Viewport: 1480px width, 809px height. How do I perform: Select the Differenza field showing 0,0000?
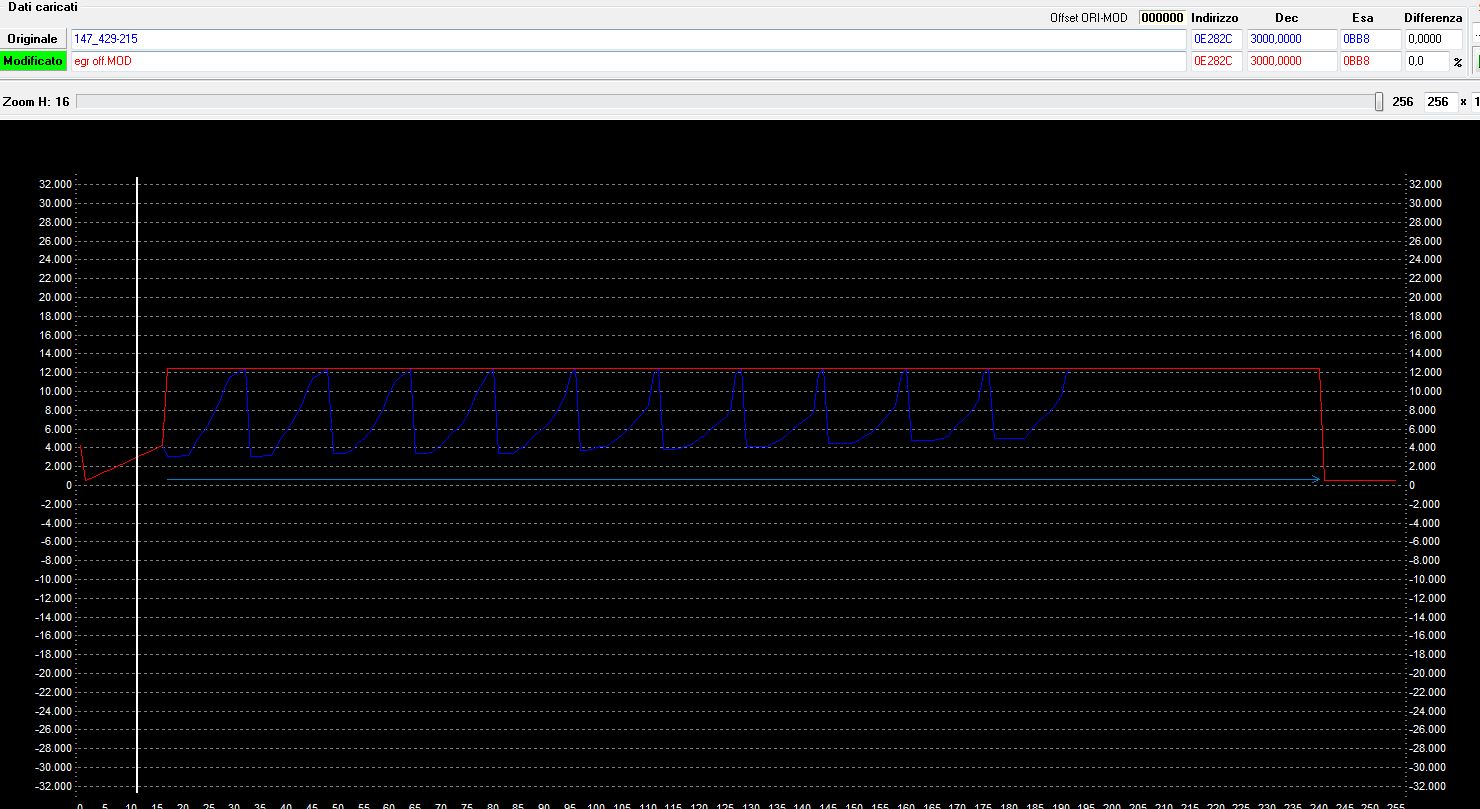tap(1432, 39)
